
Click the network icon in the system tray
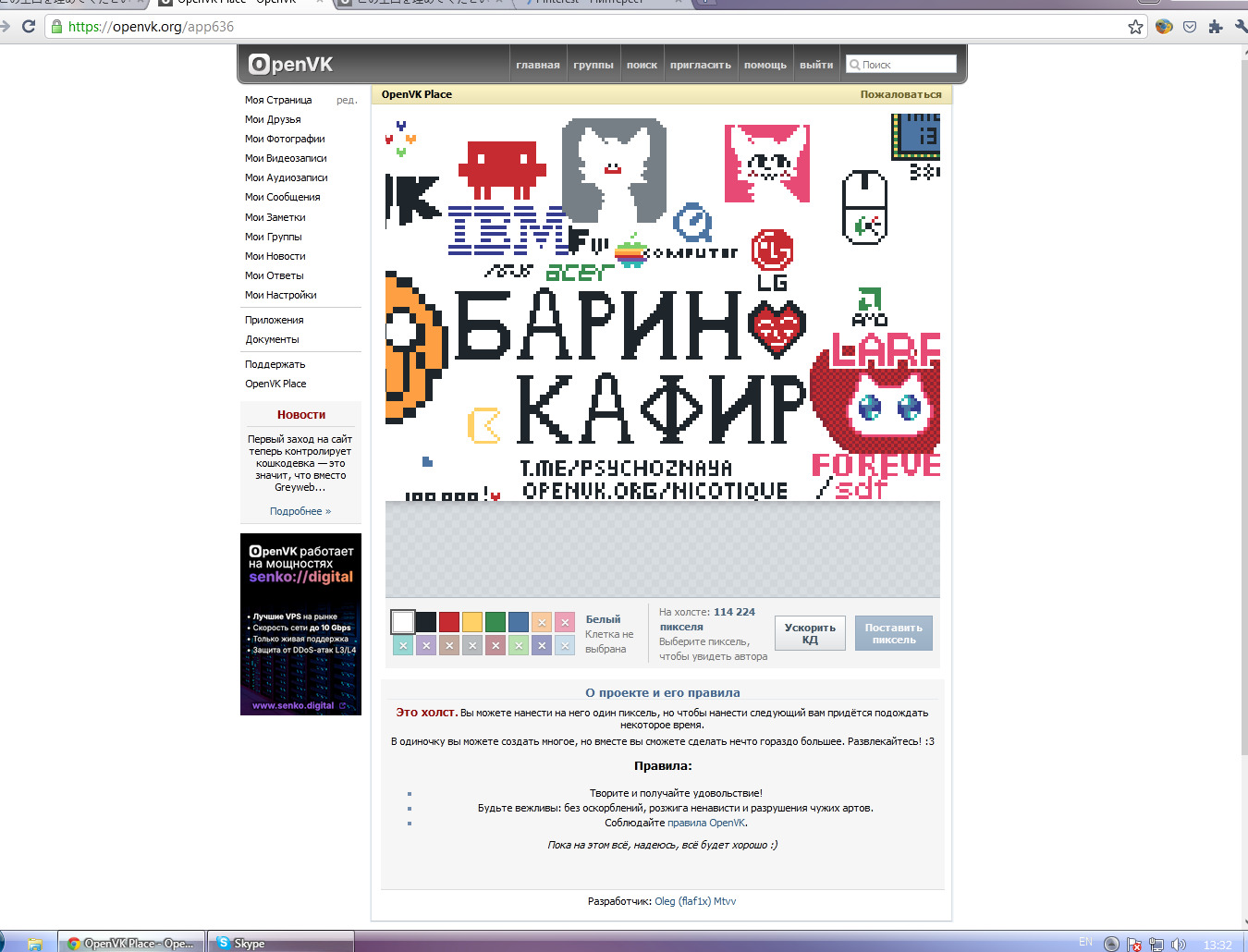pyautogui.click(x=1156, y=944)
